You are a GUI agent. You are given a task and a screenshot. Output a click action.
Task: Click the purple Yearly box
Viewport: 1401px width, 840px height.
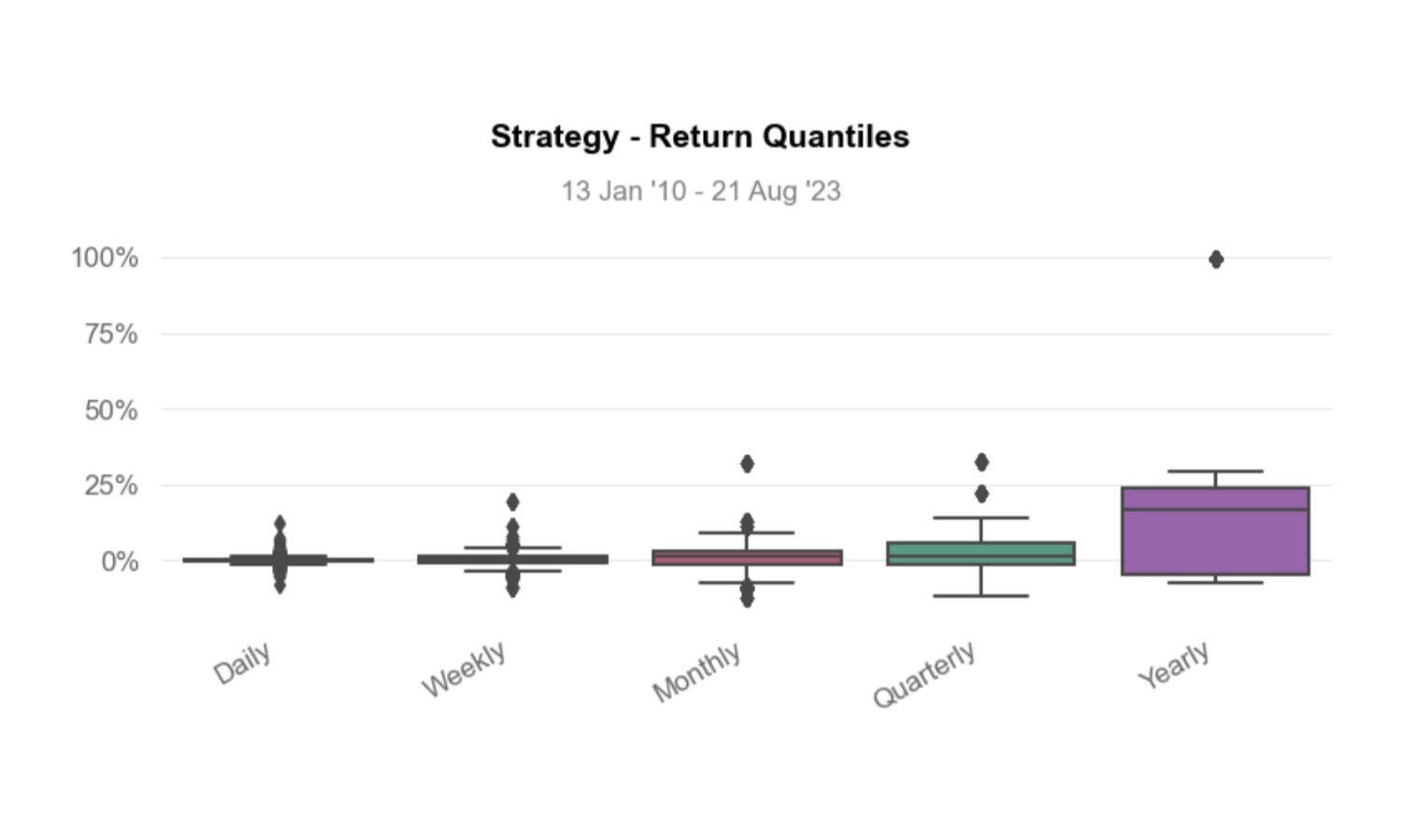[x=1215, y=542]
